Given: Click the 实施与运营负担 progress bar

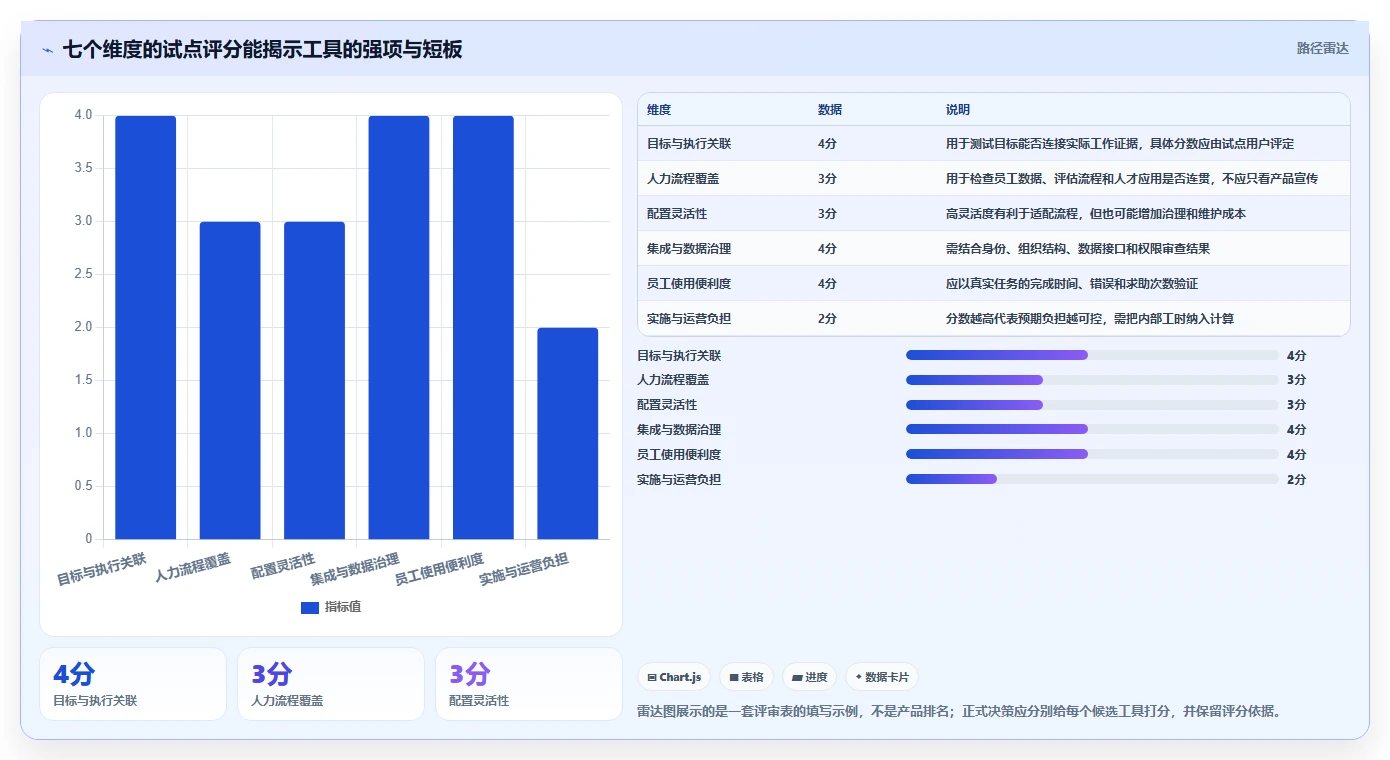Looking at the screenshot, I should coord(1092,479).
